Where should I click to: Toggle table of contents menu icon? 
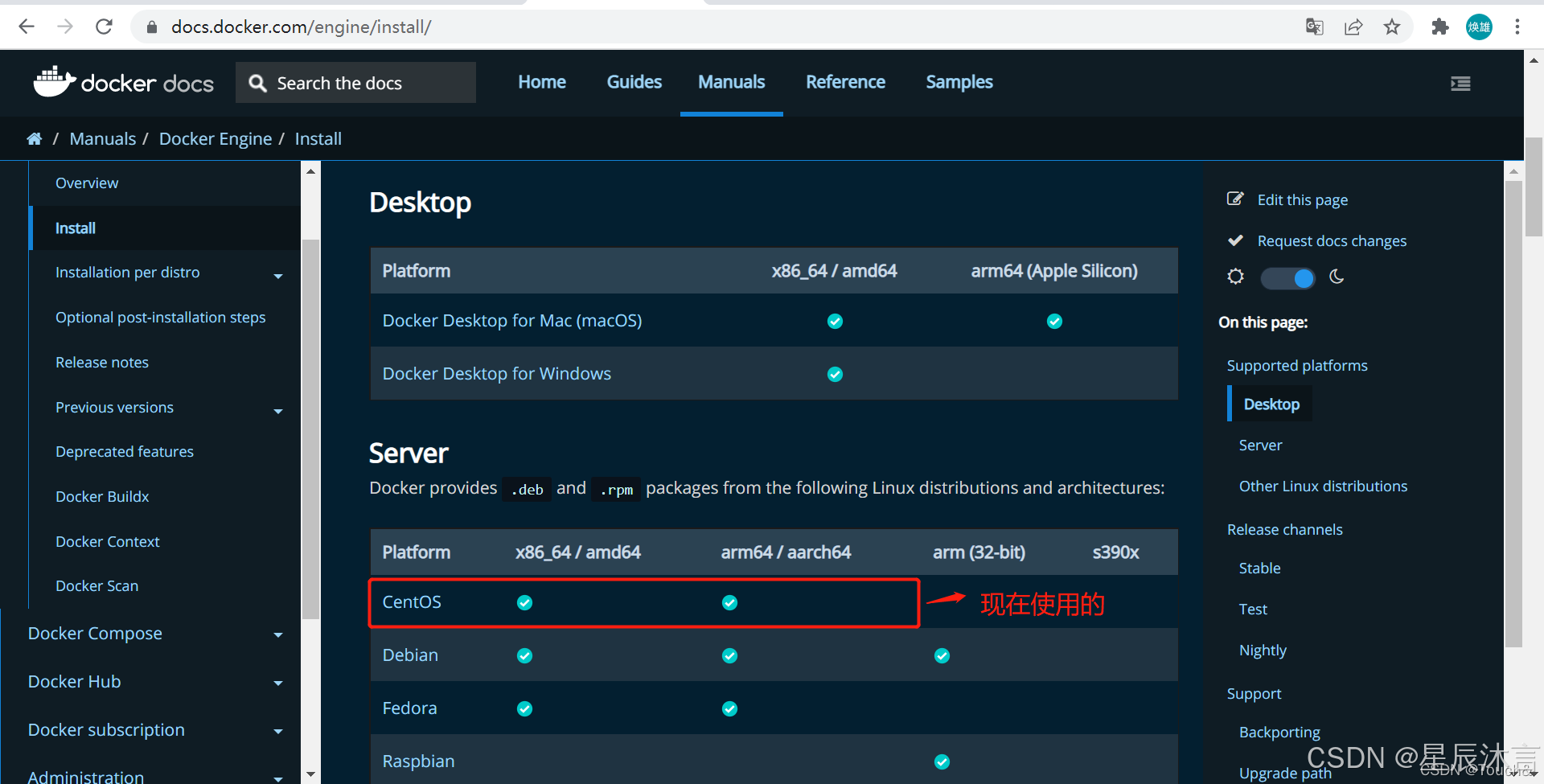pos(1460,83)
